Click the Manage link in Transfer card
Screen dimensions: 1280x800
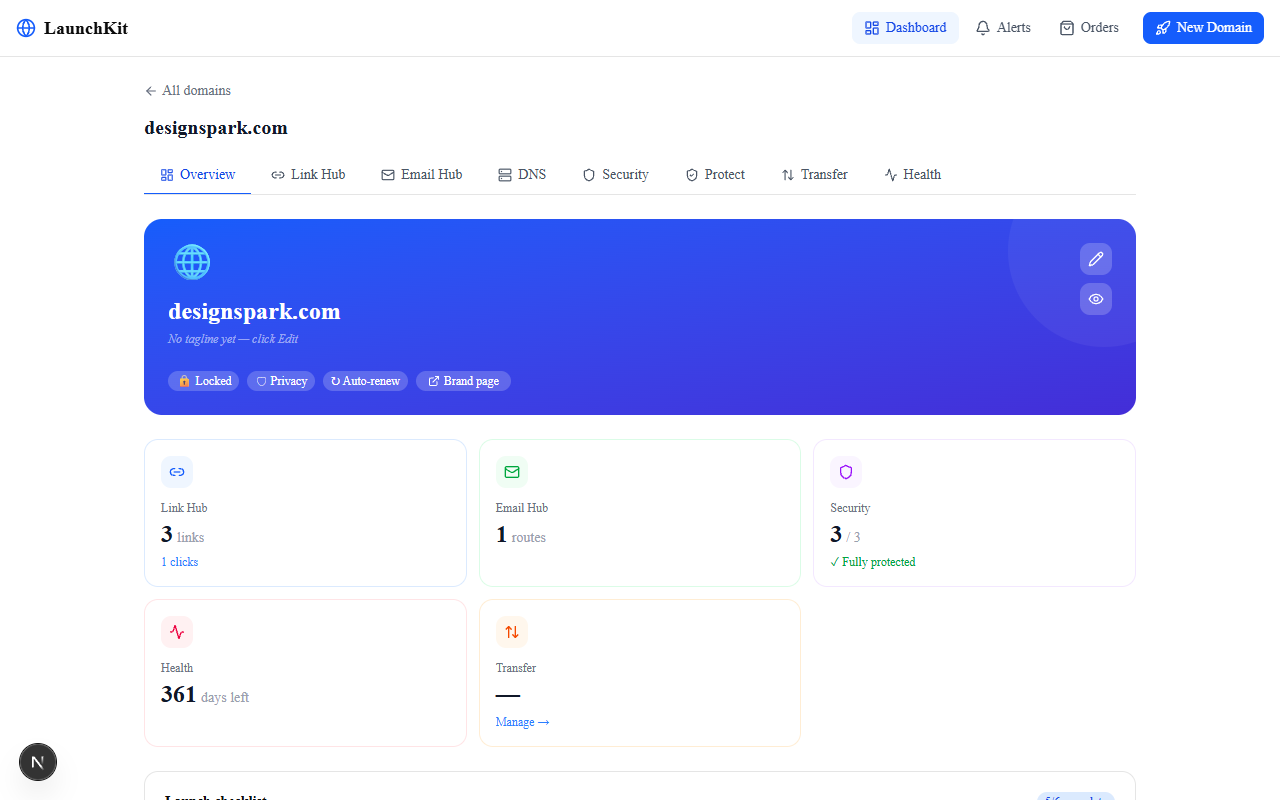pos(523,722)
